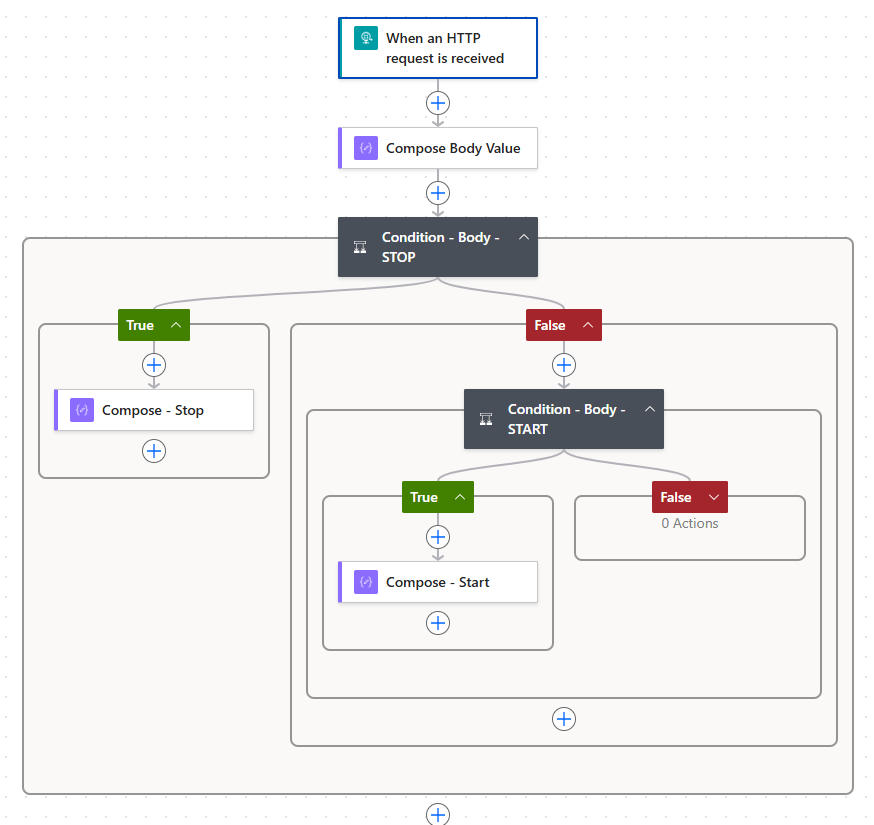
Task: Click the Condition Body START icon
Action: tap(486, 419)
